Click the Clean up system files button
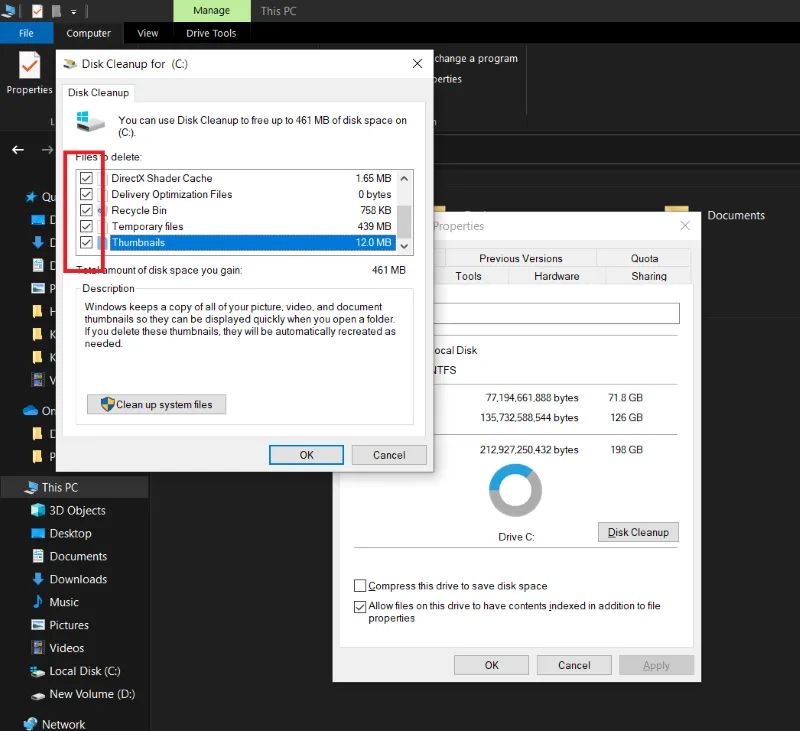The height and width of the screenshot is (731, 800). 156,404
